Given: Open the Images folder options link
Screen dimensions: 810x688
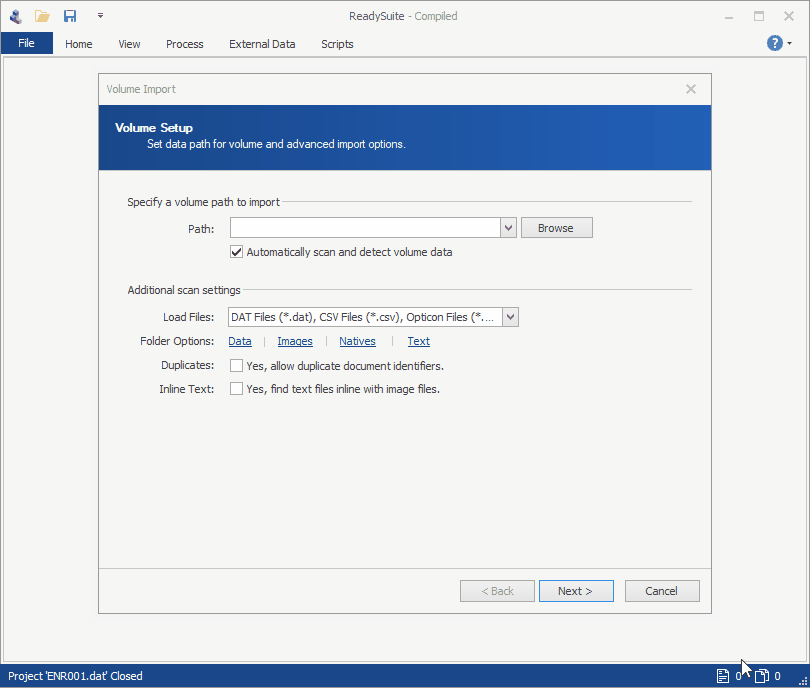Looking at the screenshot, I should (294, 341).
